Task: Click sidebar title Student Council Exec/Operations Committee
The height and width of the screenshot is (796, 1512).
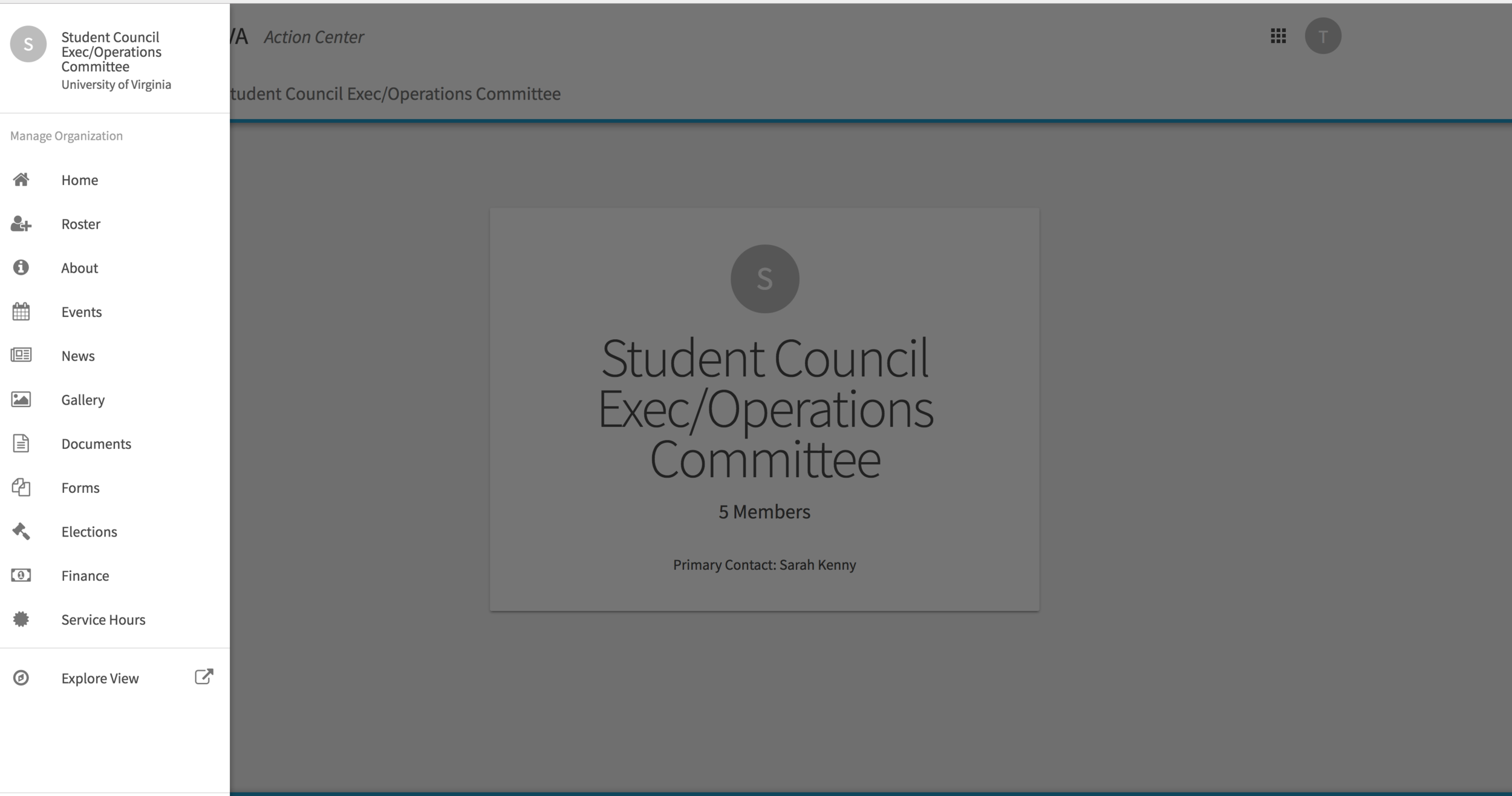Action: 111,52
